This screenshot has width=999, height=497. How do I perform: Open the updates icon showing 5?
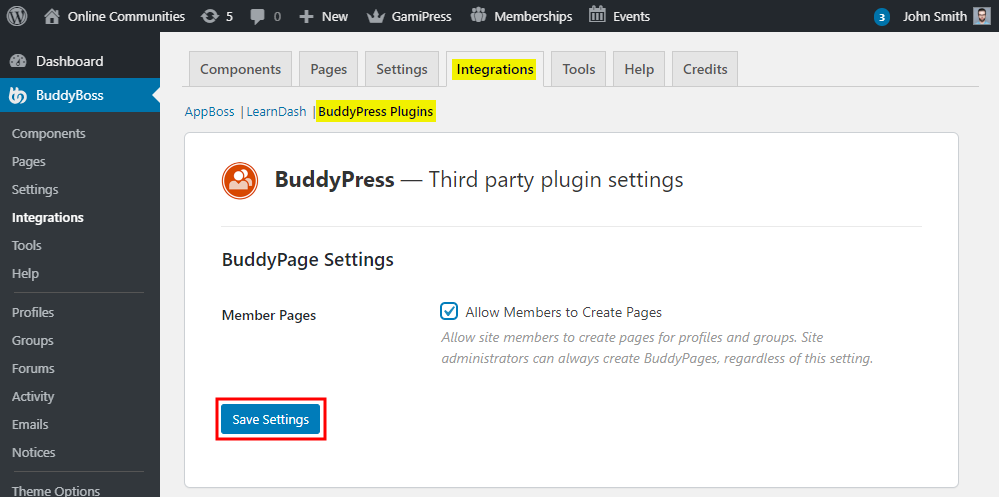click(210, 17)
